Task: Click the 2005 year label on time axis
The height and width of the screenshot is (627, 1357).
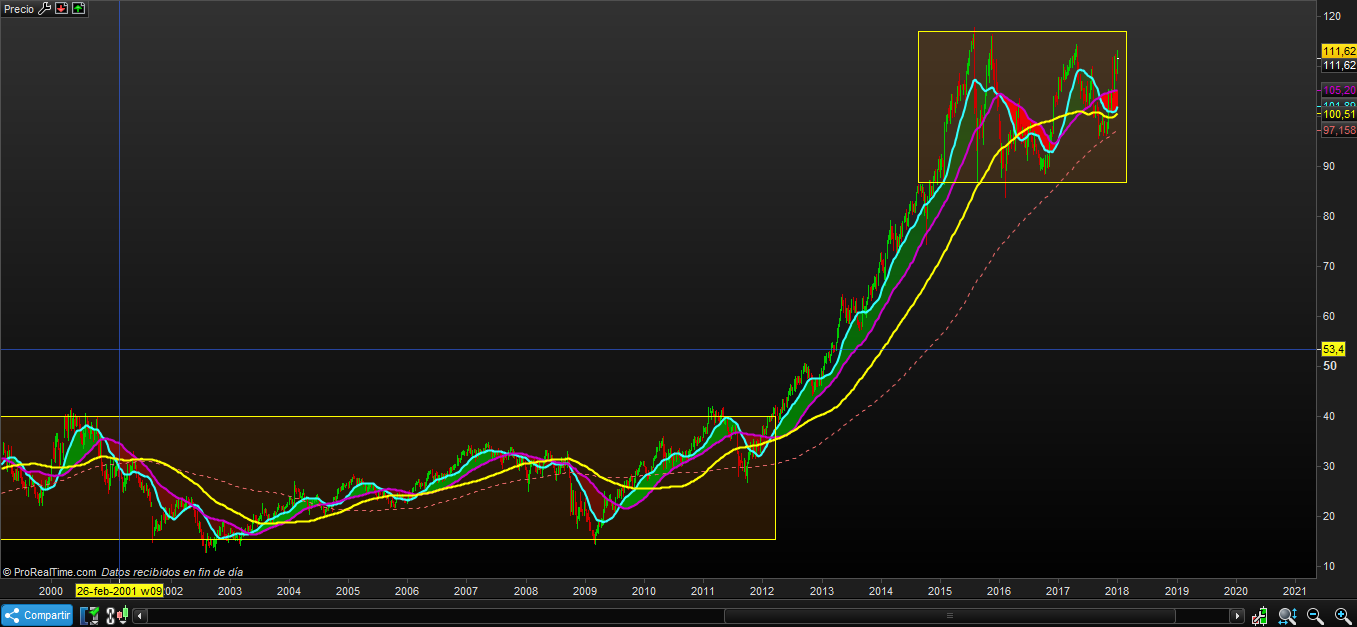Action: point(347,590)
